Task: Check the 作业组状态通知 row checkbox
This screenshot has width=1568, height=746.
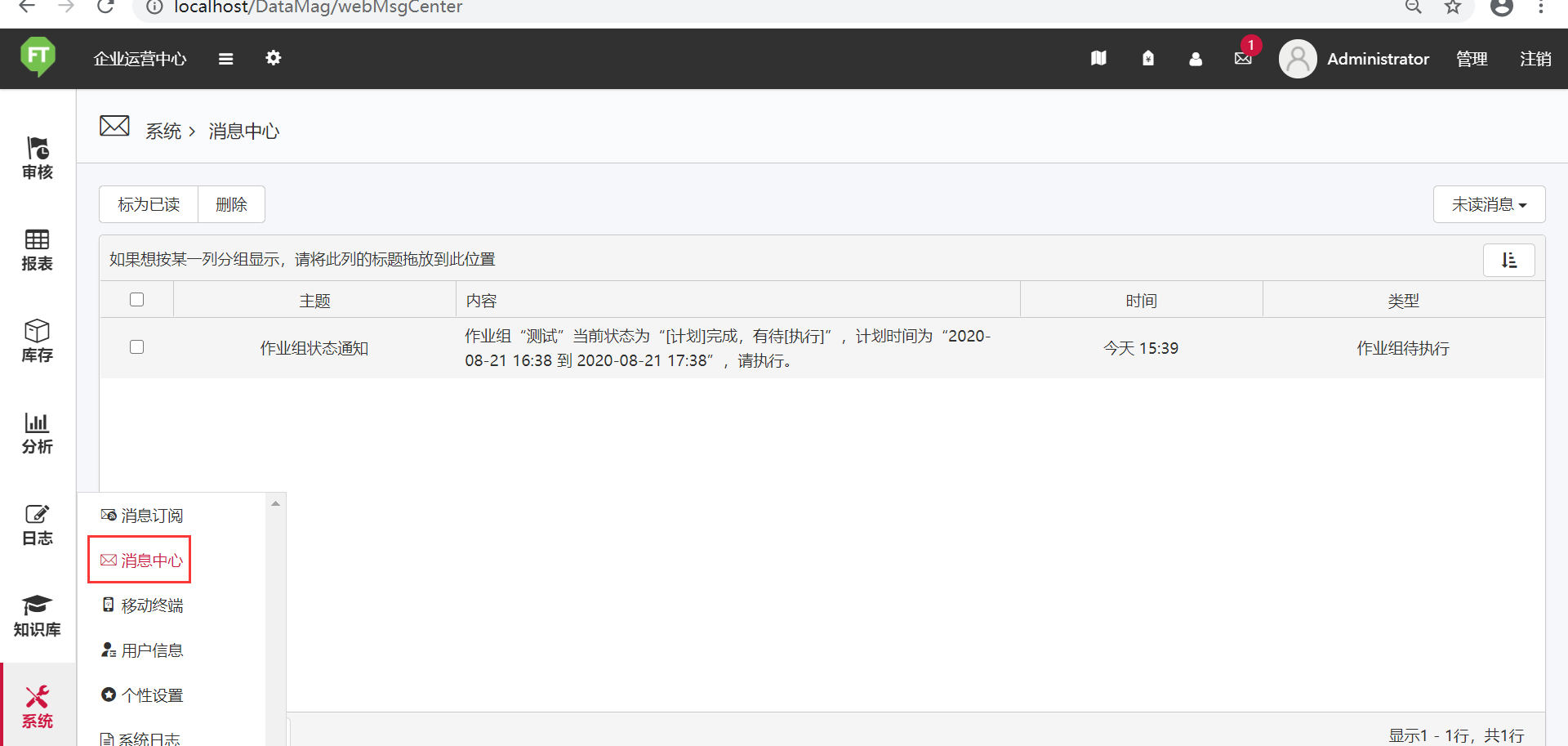Action: pyautogui.click(x=136, y=347)
